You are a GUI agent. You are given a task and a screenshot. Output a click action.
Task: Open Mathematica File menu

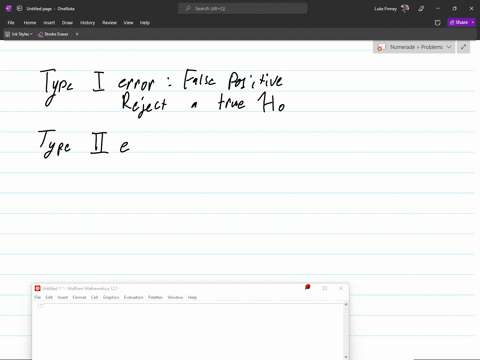point(38,297)
